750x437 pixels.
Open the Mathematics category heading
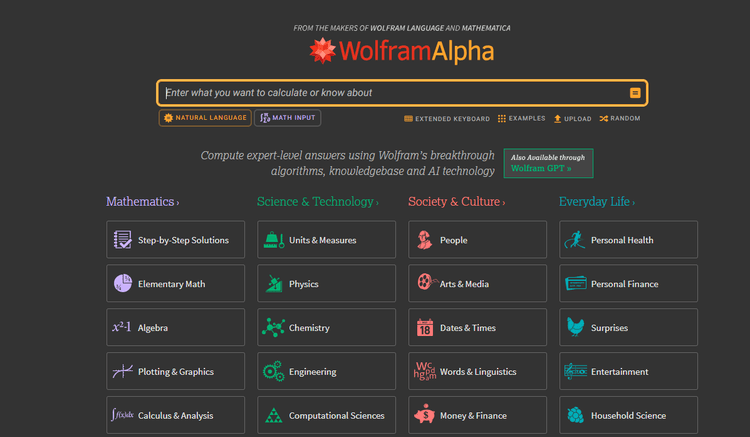(x=143, y=202)
